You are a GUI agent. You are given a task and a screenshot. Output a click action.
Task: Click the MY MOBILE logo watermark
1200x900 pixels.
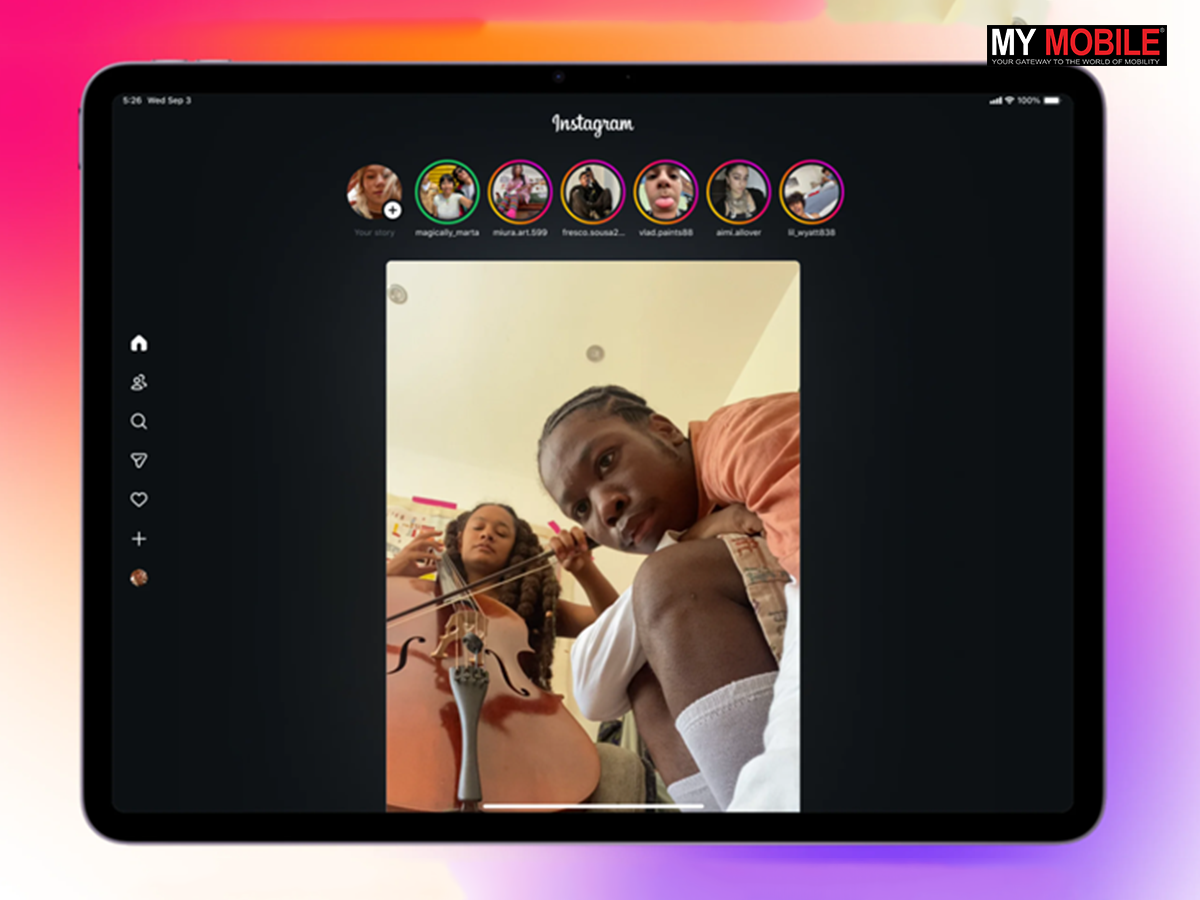pos(1077,46)
